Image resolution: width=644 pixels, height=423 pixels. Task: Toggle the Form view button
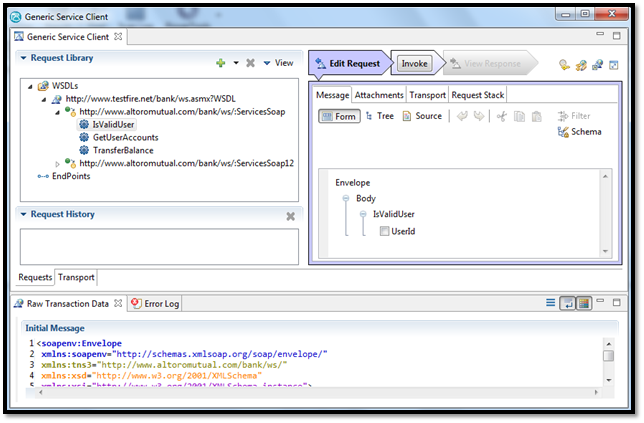point(339,116)
